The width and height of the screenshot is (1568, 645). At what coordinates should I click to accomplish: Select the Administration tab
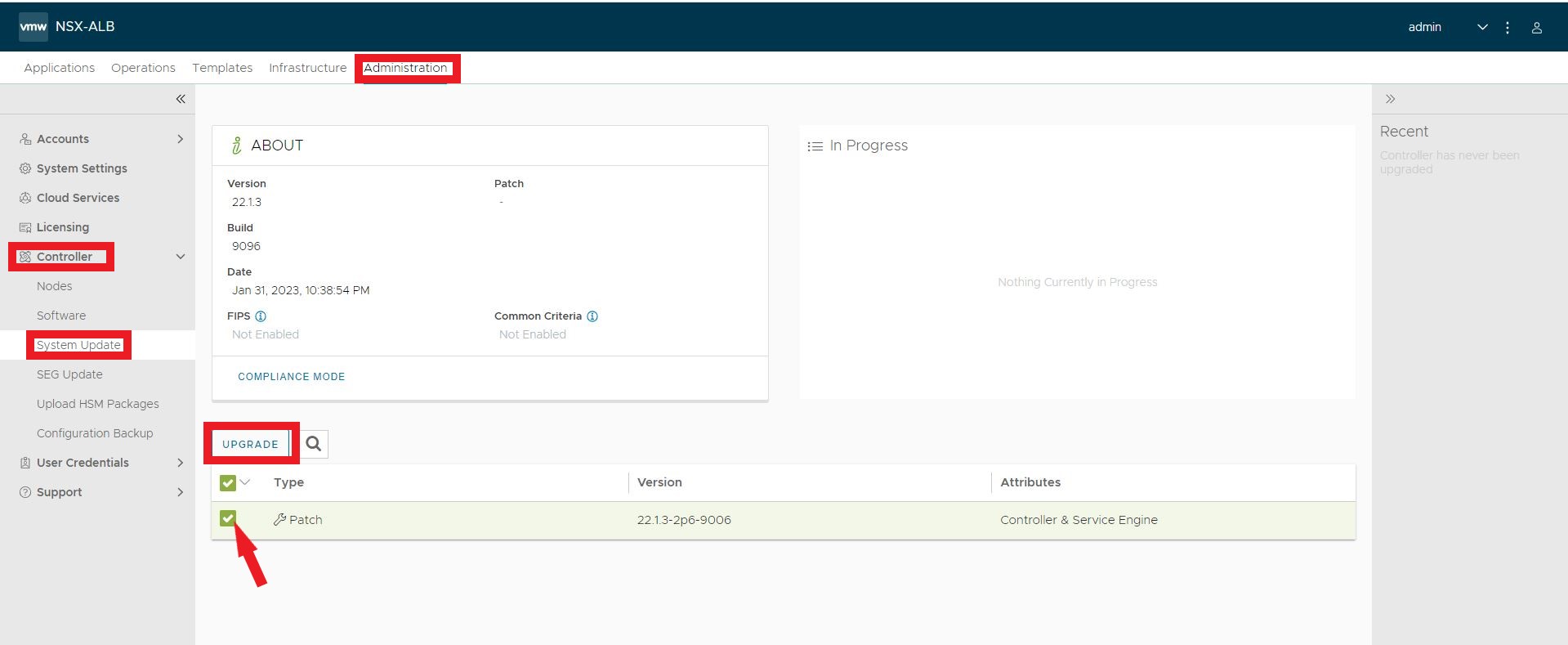click(x=405, y=68)
